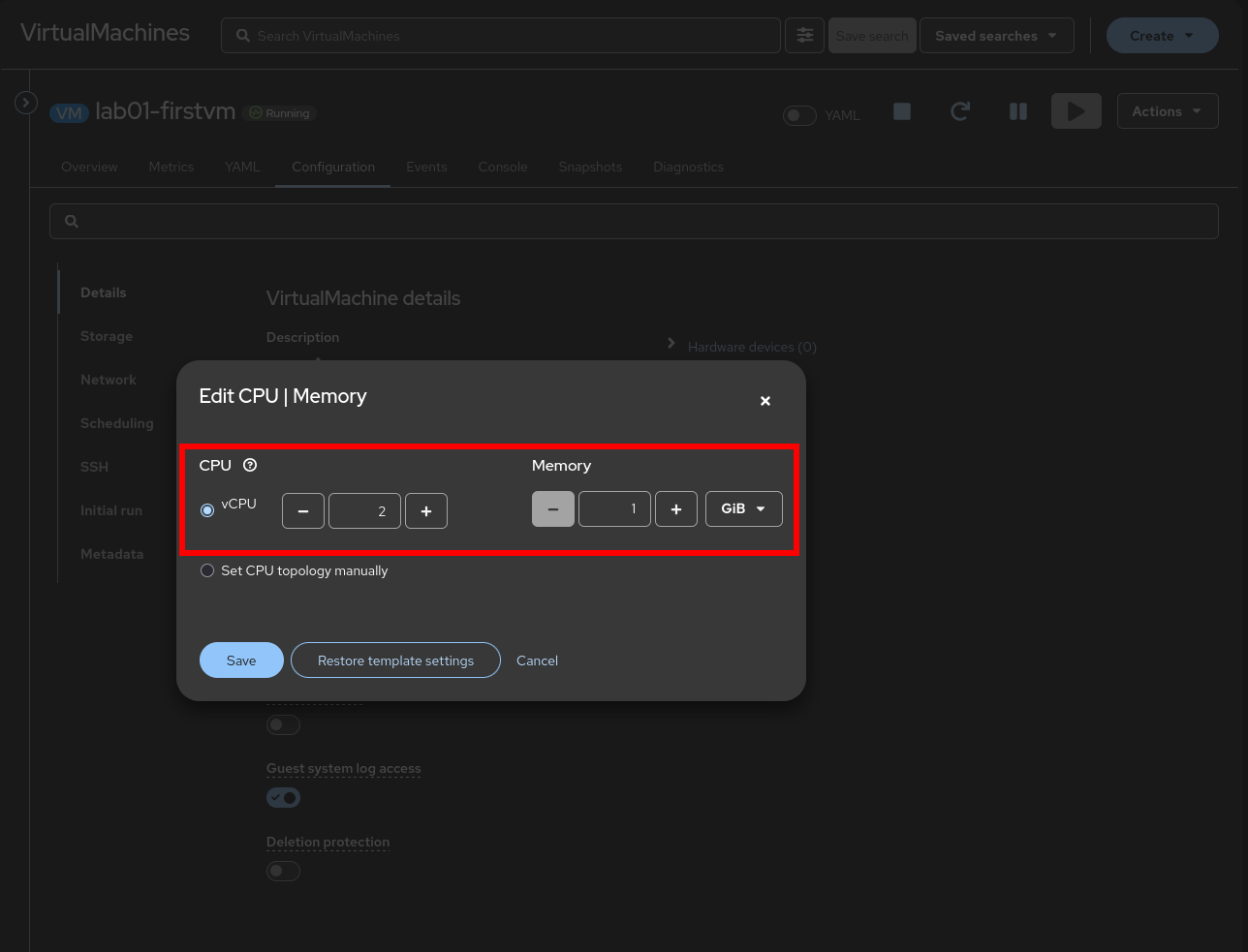The image size is (1248, 952).
Task: Click the Save search button
Action: [x=872, y=36]
